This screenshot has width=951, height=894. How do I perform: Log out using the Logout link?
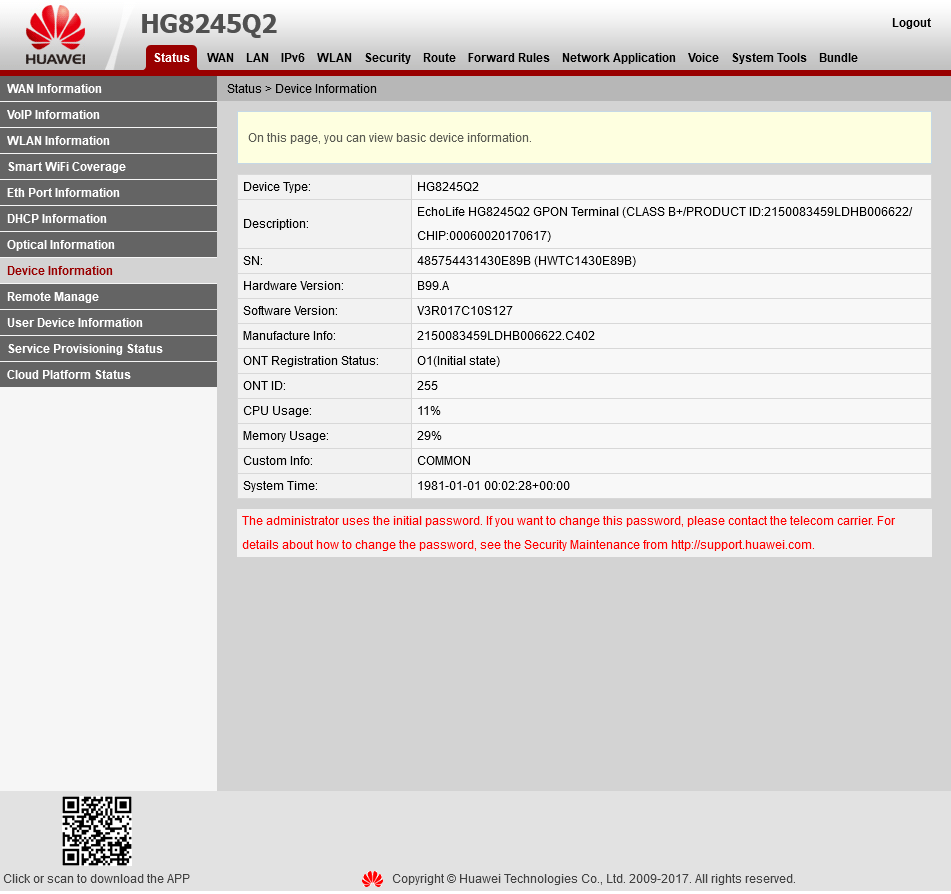pyautogui.click(x=911, y=23)
